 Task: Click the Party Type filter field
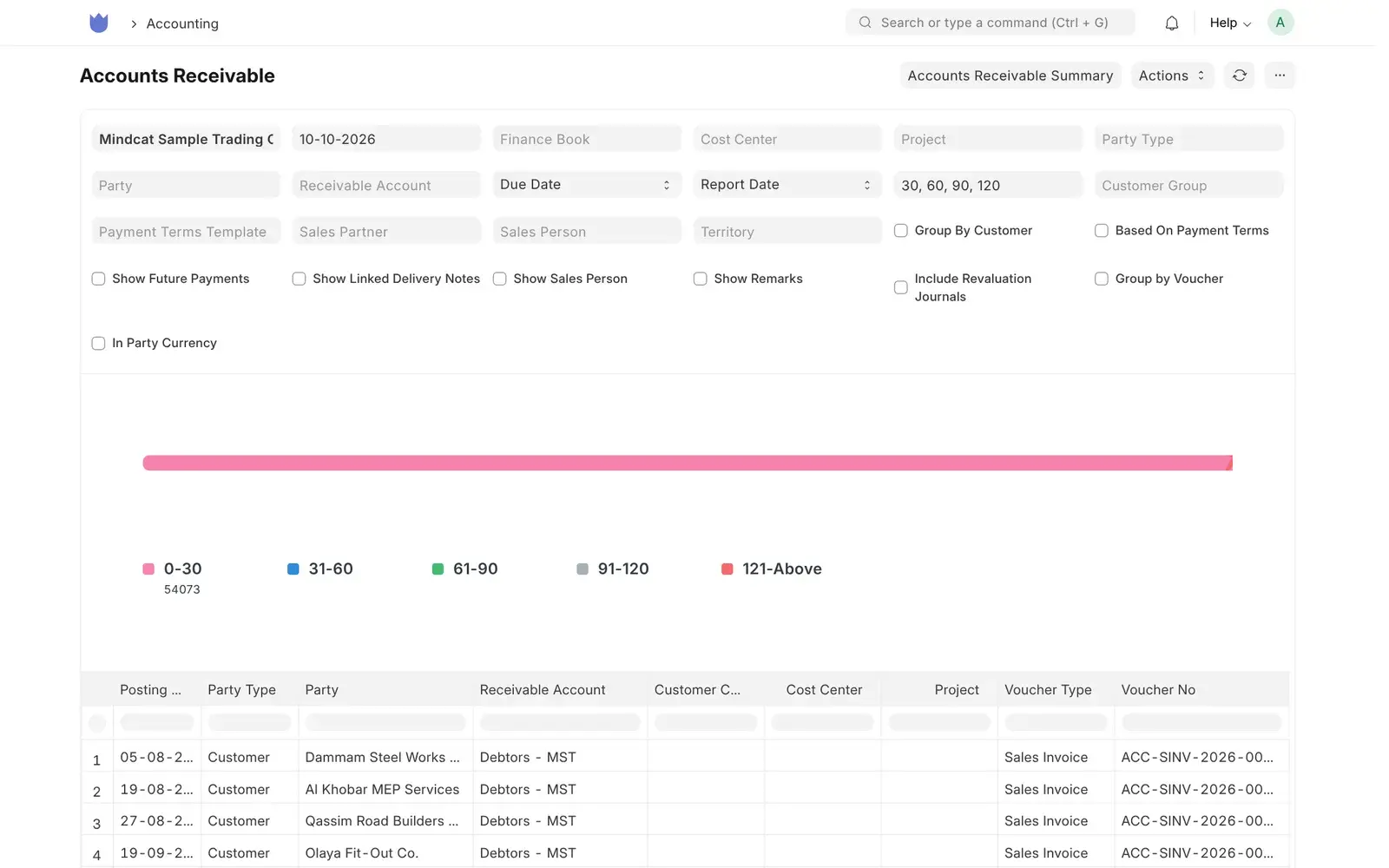pos(1189,139)
